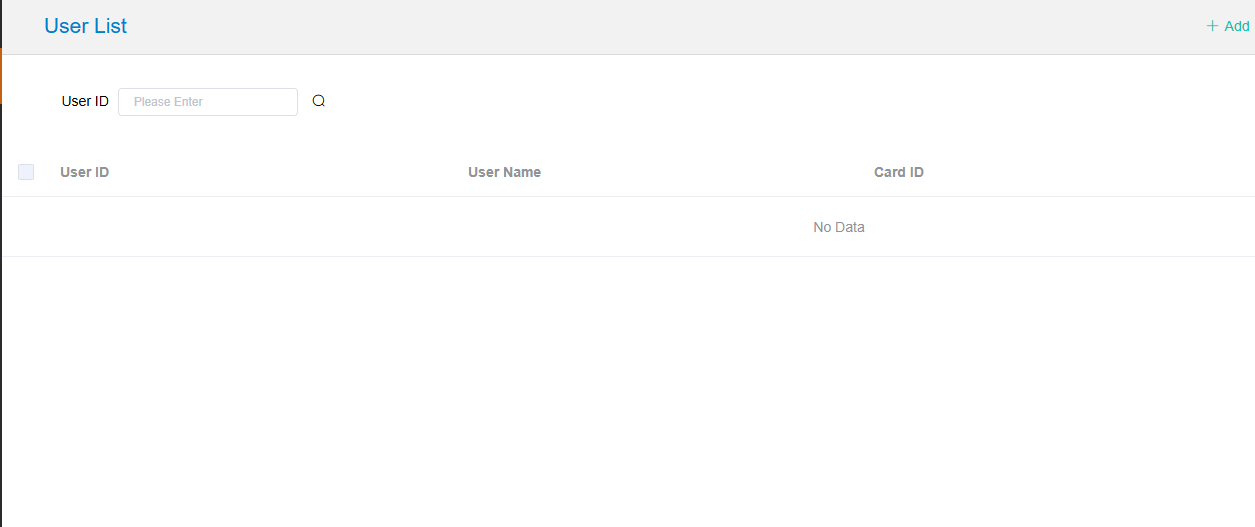This screenshot has width=1255, height=527.
Task: Click the User Name column header
Action: pos(504,172)
